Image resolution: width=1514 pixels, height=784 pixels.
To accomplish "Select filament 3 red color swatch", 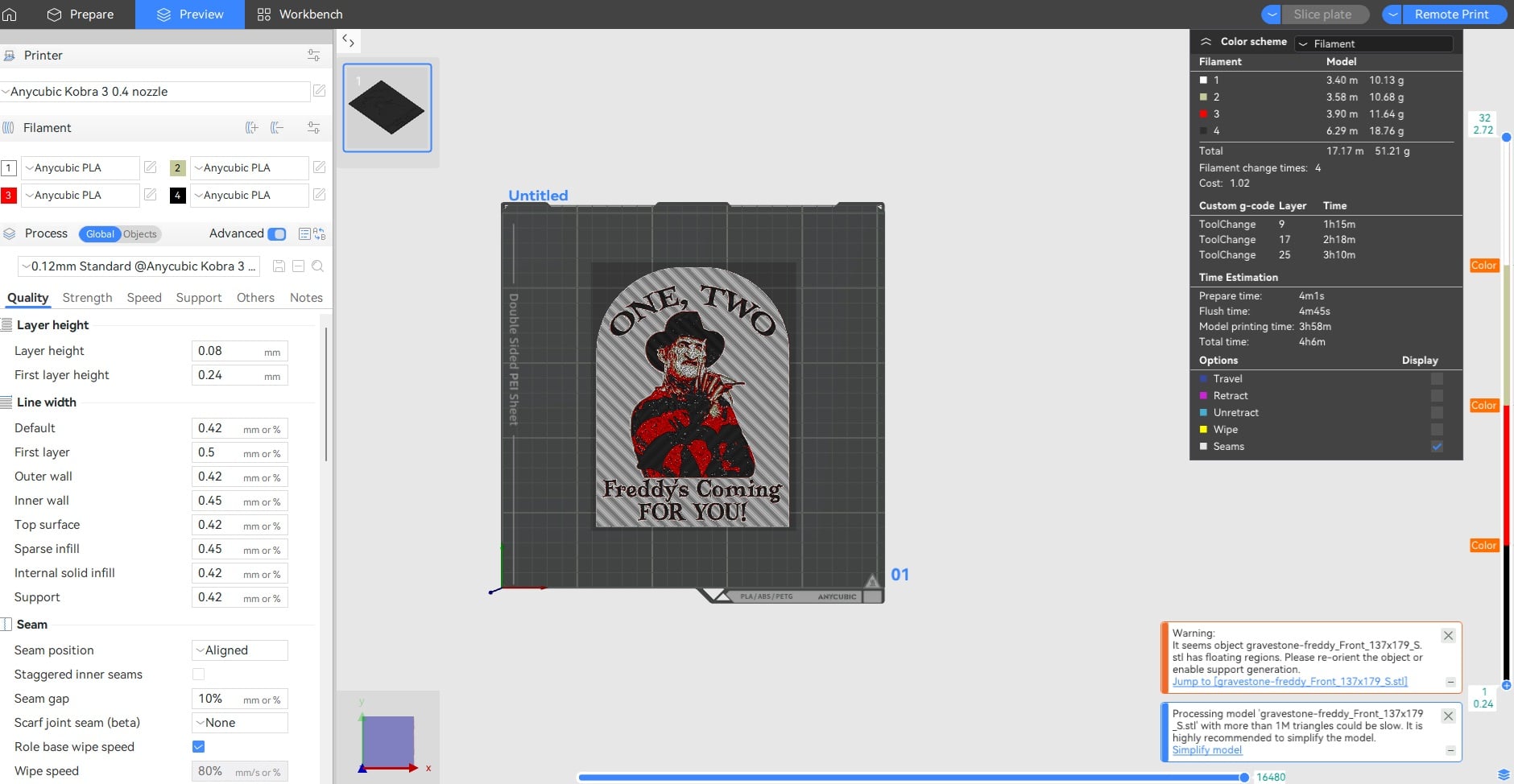I will pyautogui.click(x=9, y=196).
